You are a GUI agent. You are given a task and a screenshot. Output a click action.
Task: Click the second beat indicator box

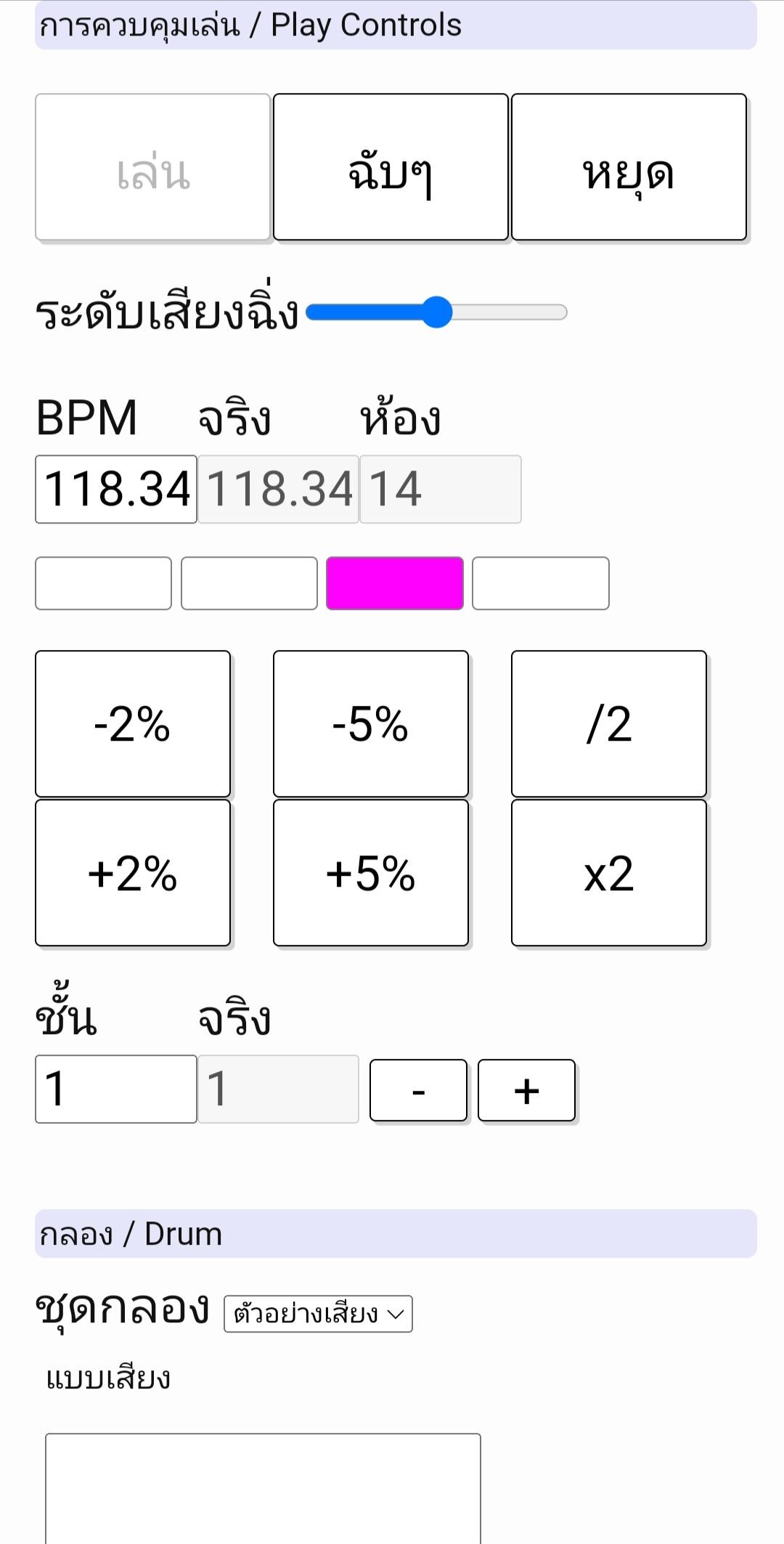pos(249,583)
